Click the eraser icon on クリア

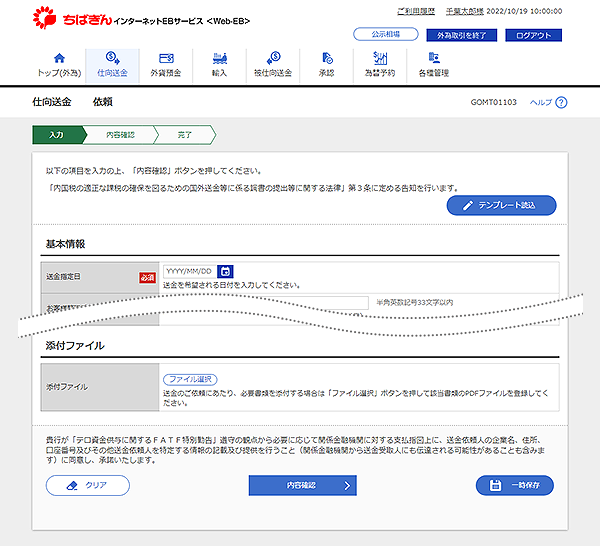pos(72,486)
